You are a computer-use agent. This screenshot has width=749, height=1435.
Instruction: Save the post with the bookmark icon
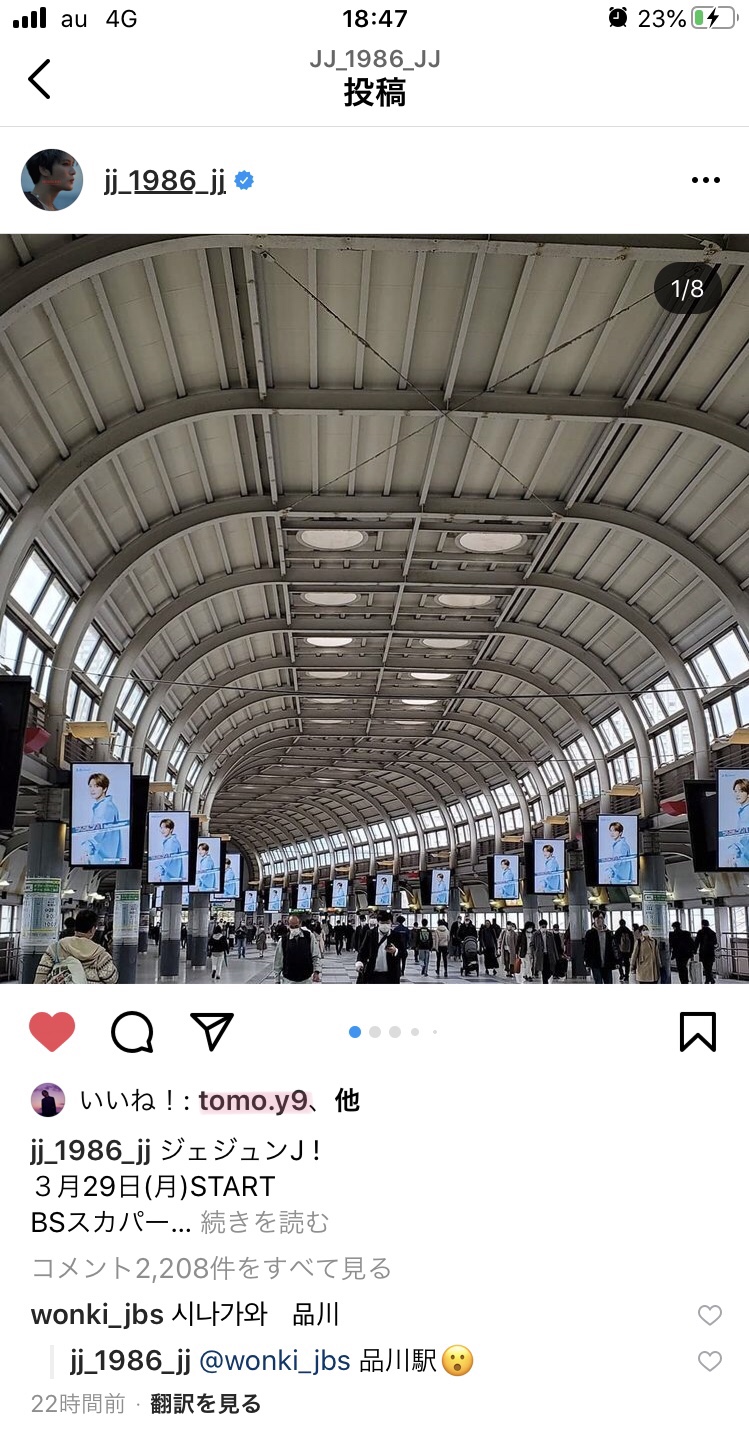coord(698,1032)
